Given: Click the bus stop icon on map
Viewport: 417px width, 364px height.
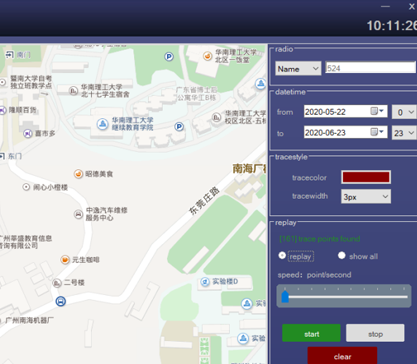Looking at the screenshot, I should tap(60, 301).
